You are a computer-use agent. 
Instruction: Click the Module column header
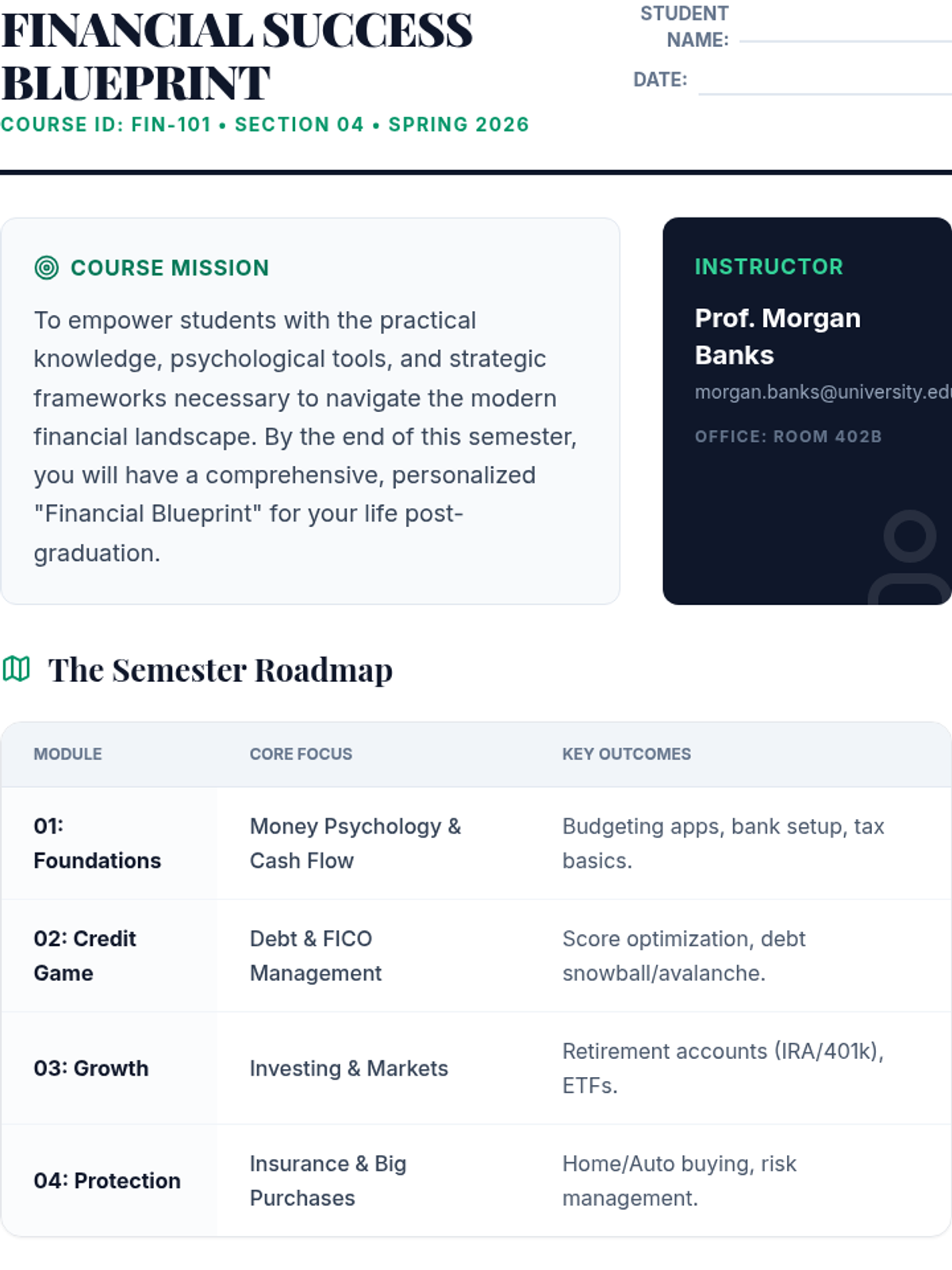coord(67,754)
